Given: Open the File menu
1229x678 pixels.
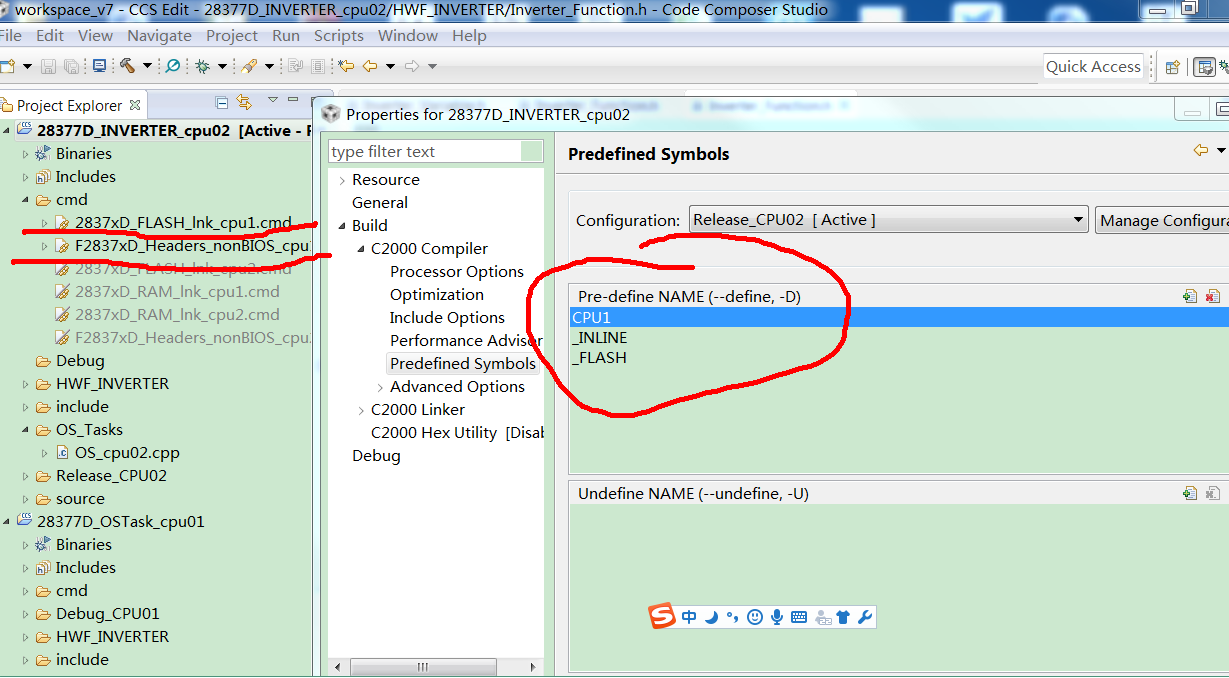Looking at the screenshot, I should [x=10, y=35].
